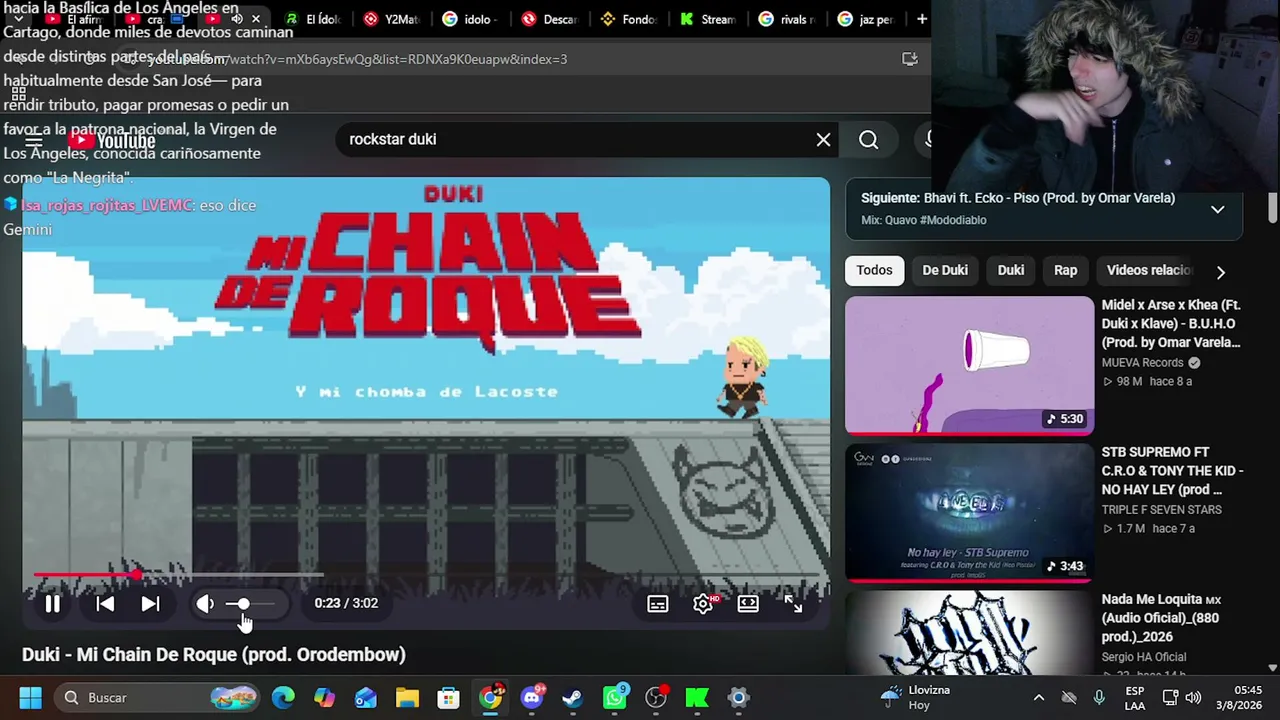Show more filter chips with the arrow
This screenshot has width=1280, height=720.
coord(1220,271)
